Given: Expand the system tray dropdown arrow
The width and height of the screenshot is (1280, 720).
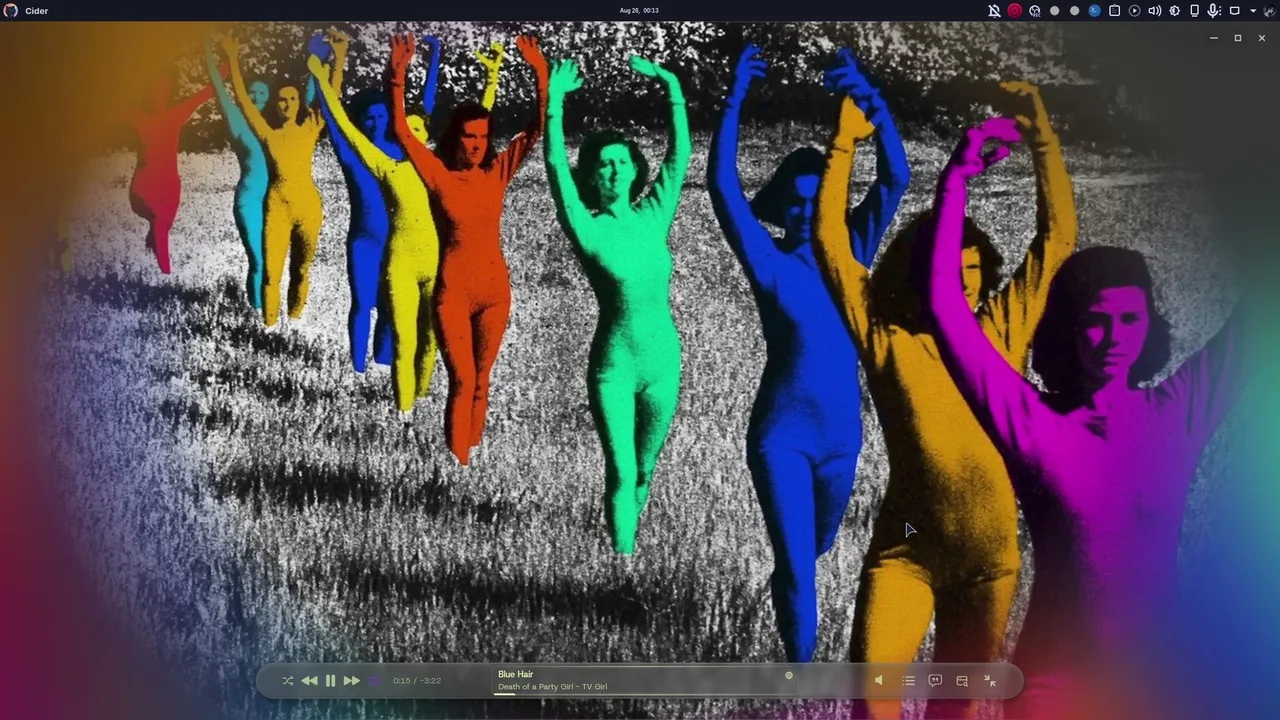Looking at the screenshot, I should (x=1253, y=11).
